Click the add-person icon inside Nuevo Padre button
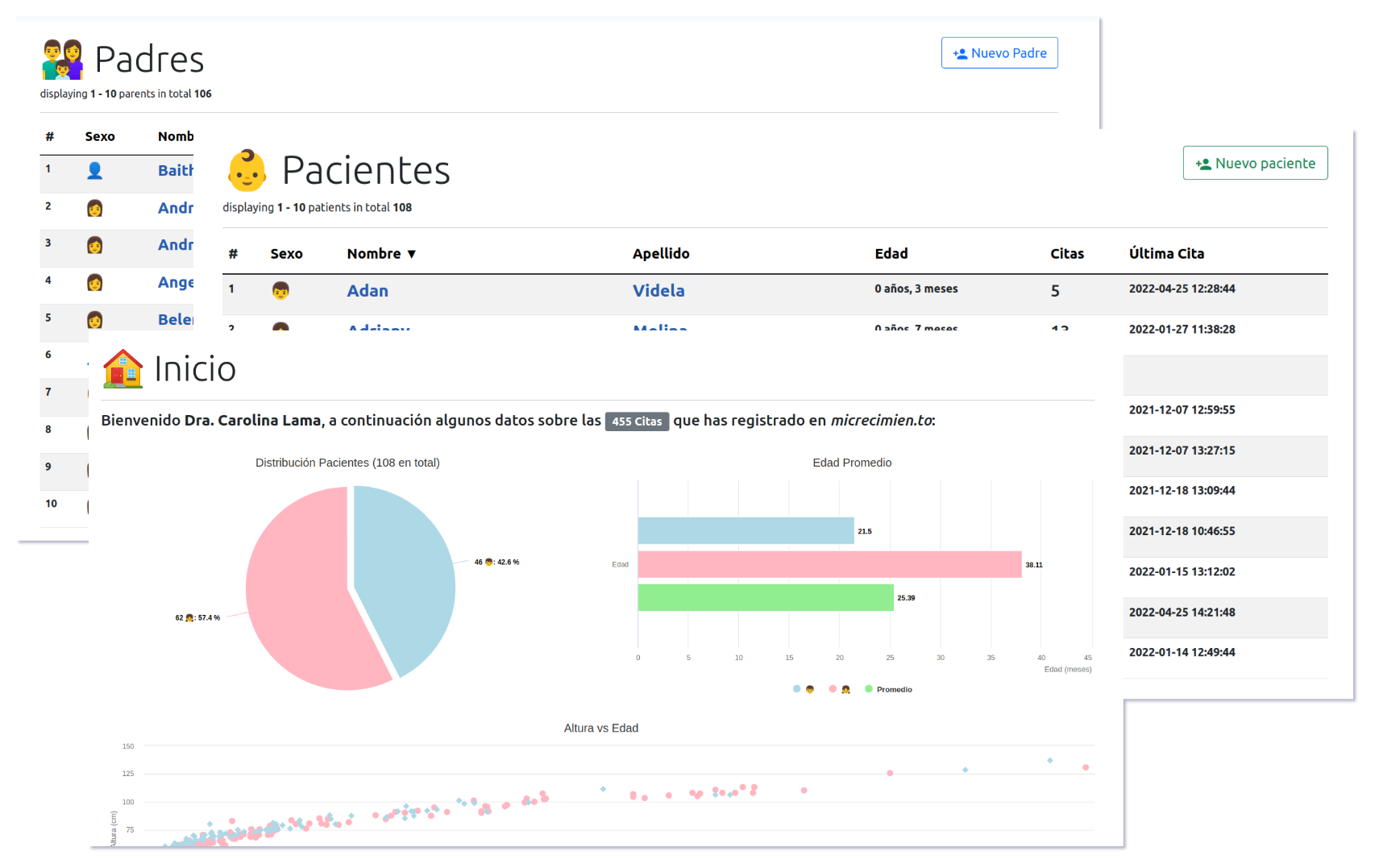This screenshot has width=1375, height=868. (958, 52)
